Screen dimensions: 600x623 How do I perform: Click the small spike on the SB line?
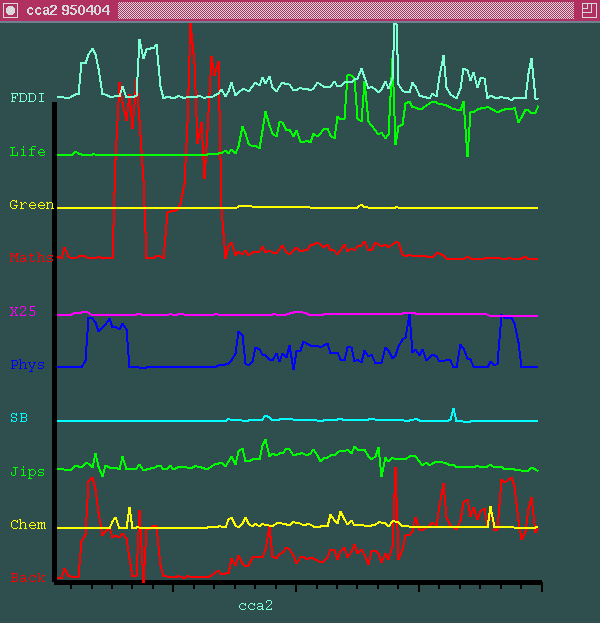[453, 412]
